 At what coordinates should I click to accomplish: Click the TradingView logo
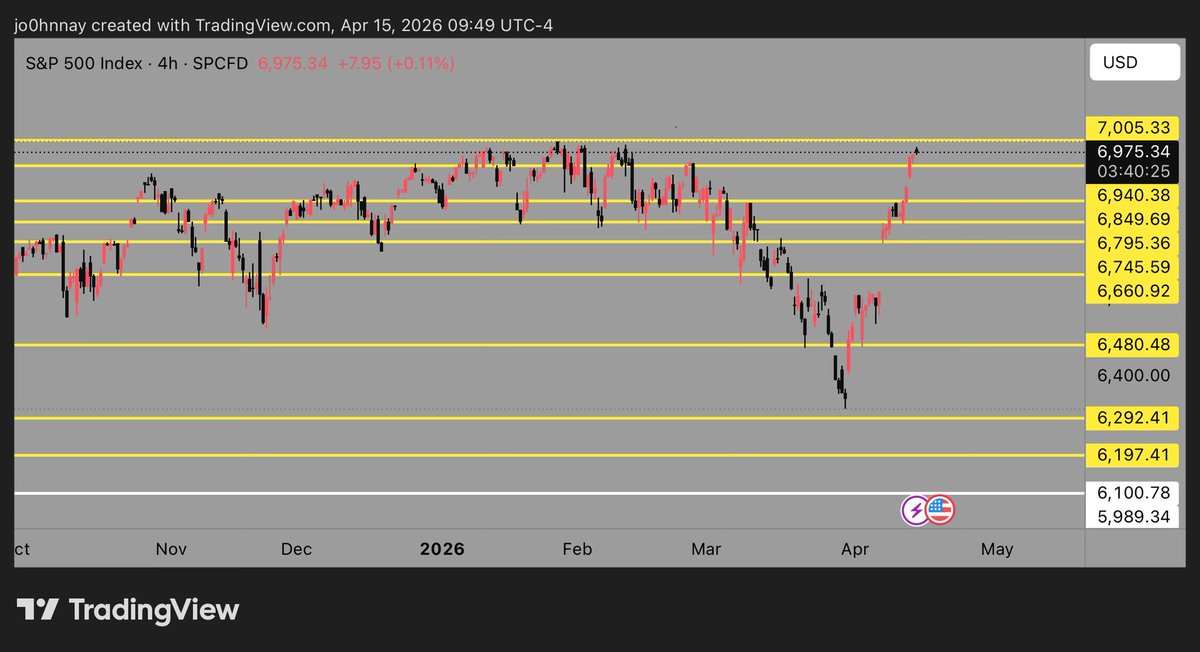[128, 609]
